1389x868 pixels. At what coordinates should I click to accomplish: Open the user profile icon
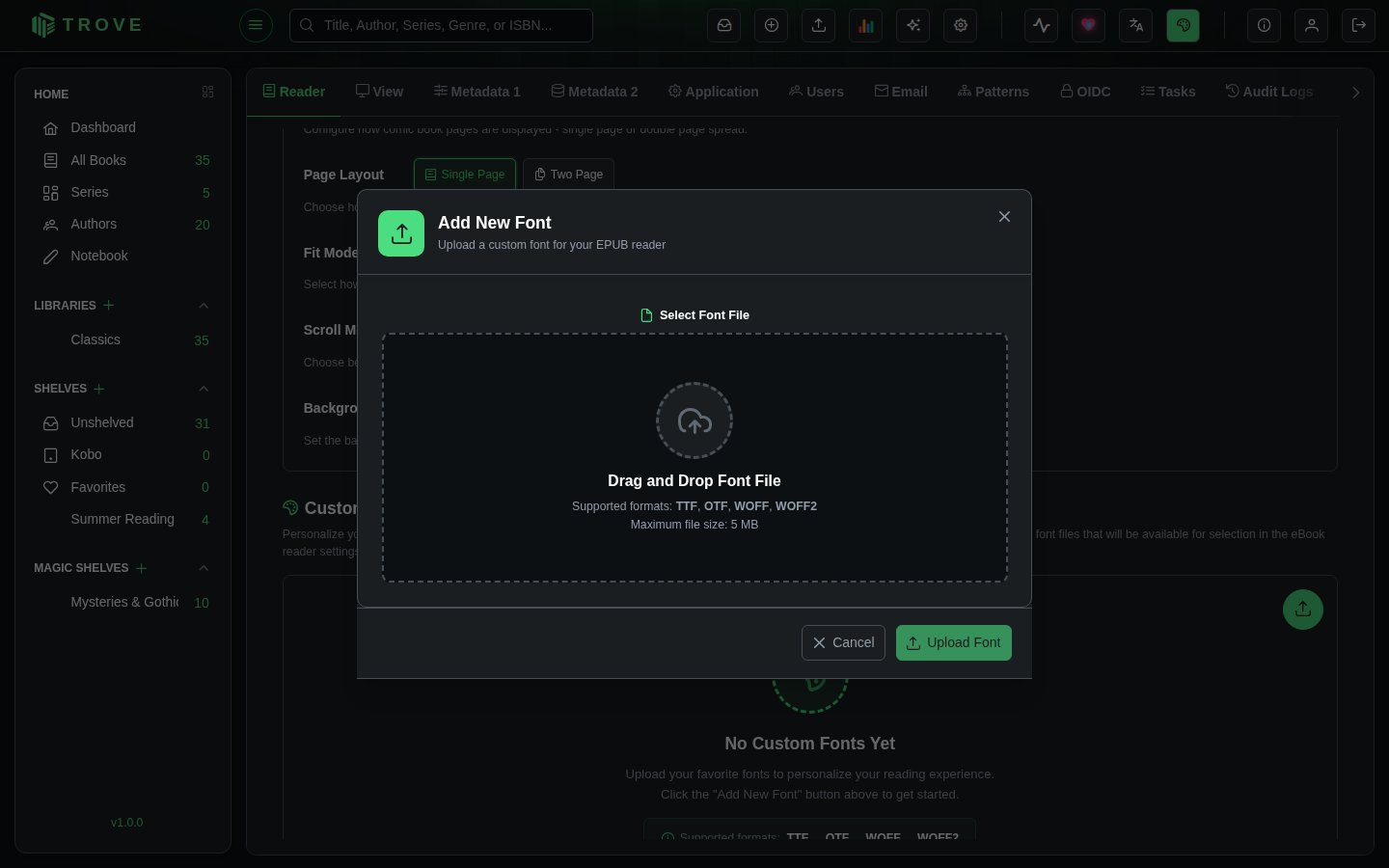pos(1312,25)
